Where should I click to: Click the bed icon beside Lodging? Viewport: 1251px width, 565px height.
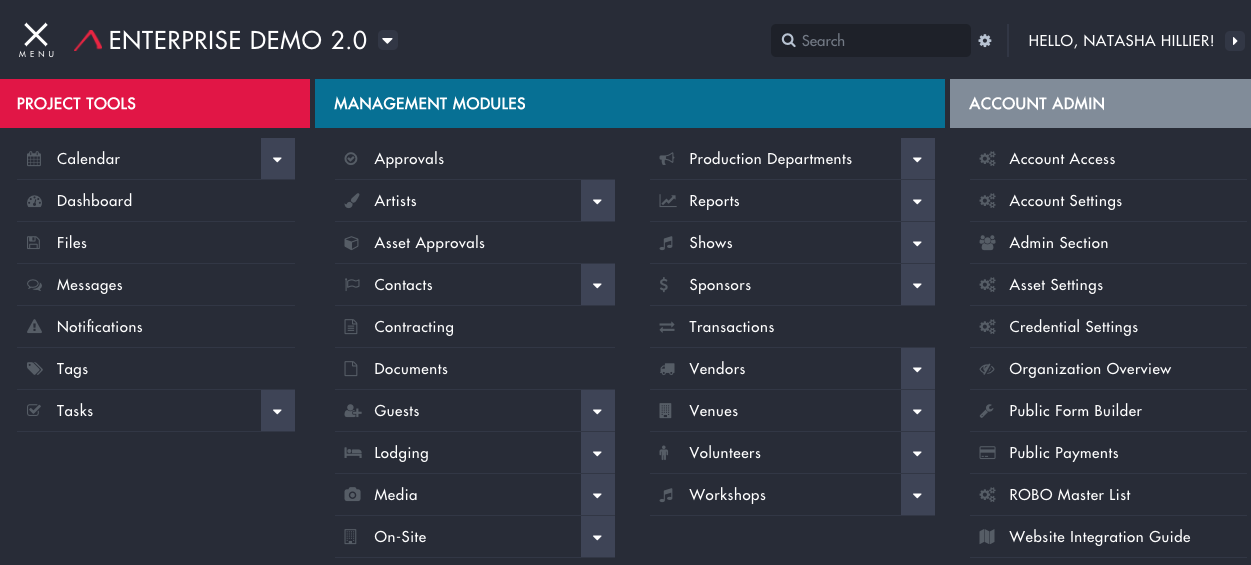[352, 453]
